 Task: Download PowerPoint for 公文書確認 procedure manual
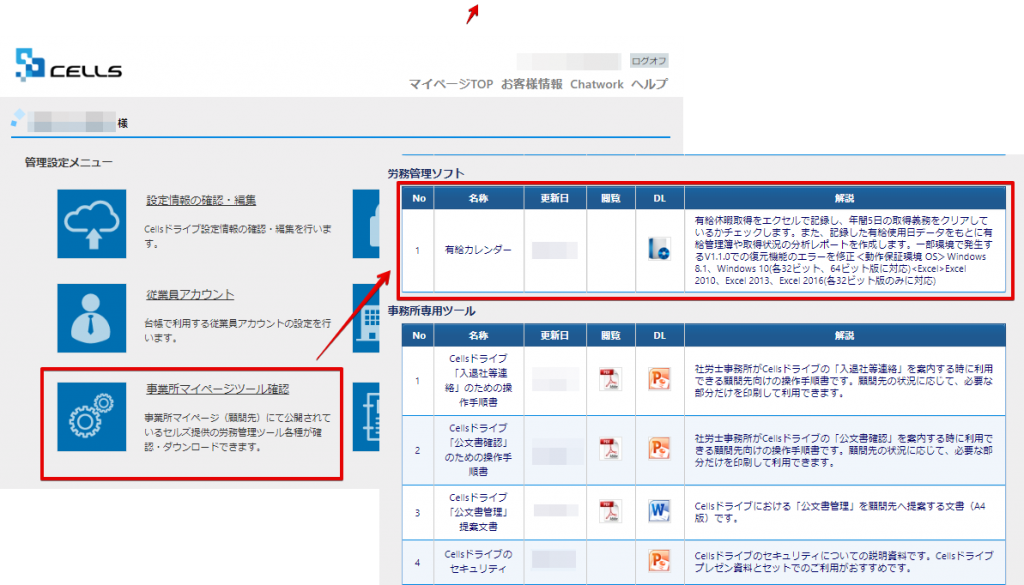(x=659, y=449)
